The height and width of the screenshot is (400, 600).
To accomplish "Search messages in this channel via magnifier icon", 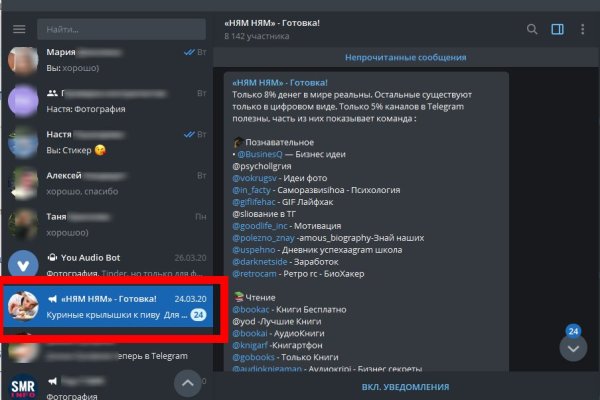I will click(532, 29).
